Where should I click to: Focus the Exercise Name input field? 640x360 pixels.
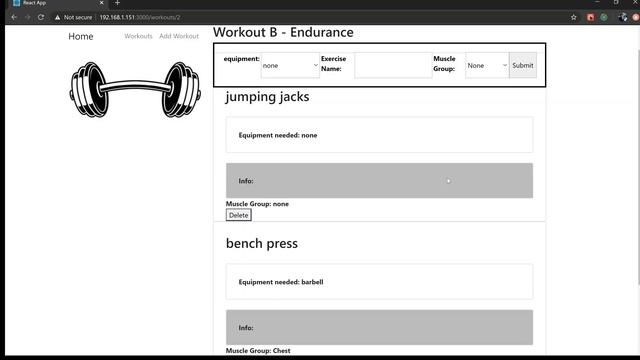[x=393, y=65]
